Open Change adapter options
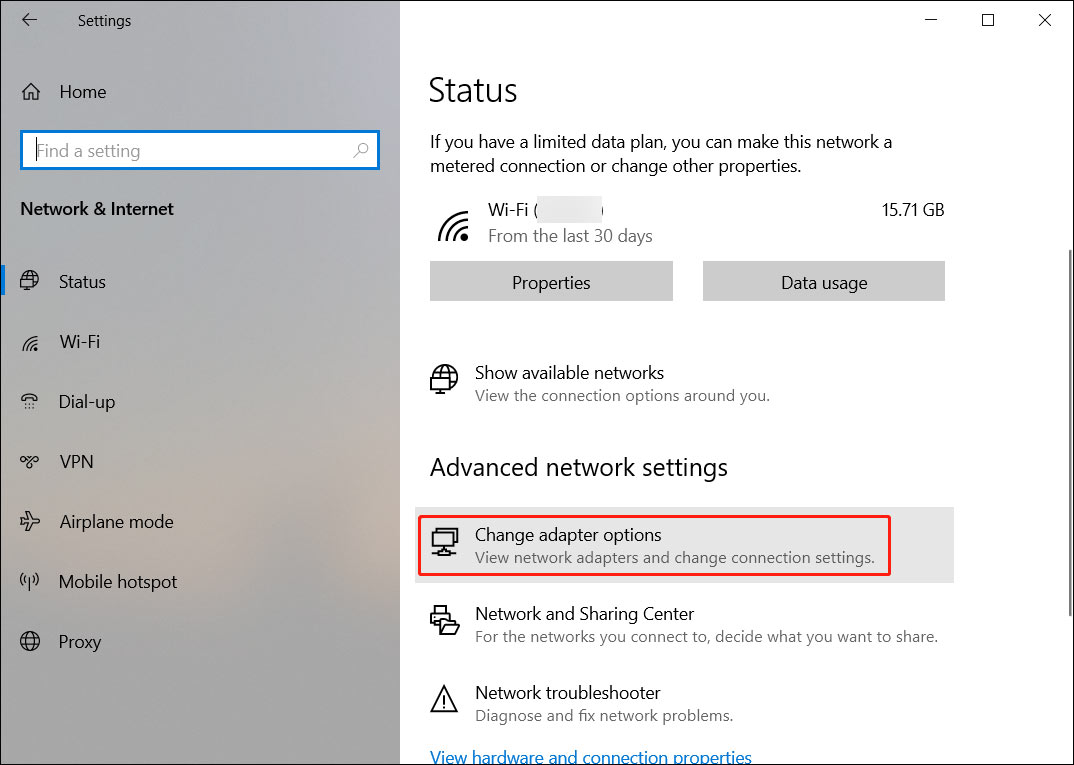 (568, 534)
